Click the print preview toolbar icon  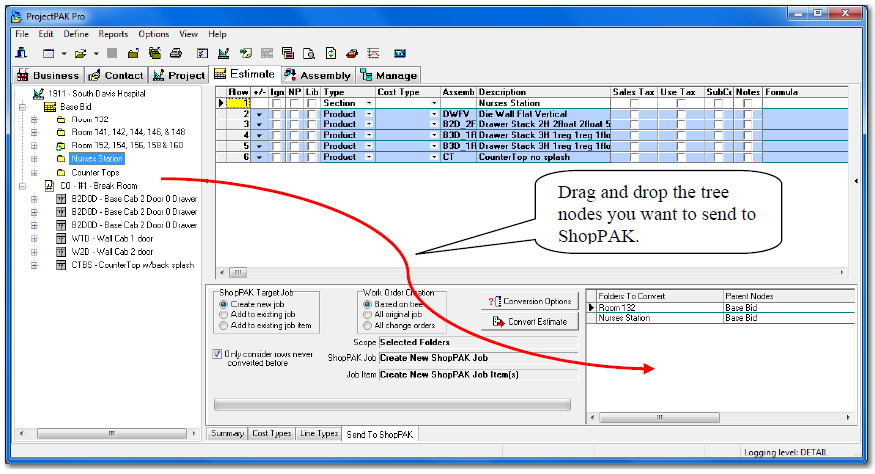pos(307,53)
